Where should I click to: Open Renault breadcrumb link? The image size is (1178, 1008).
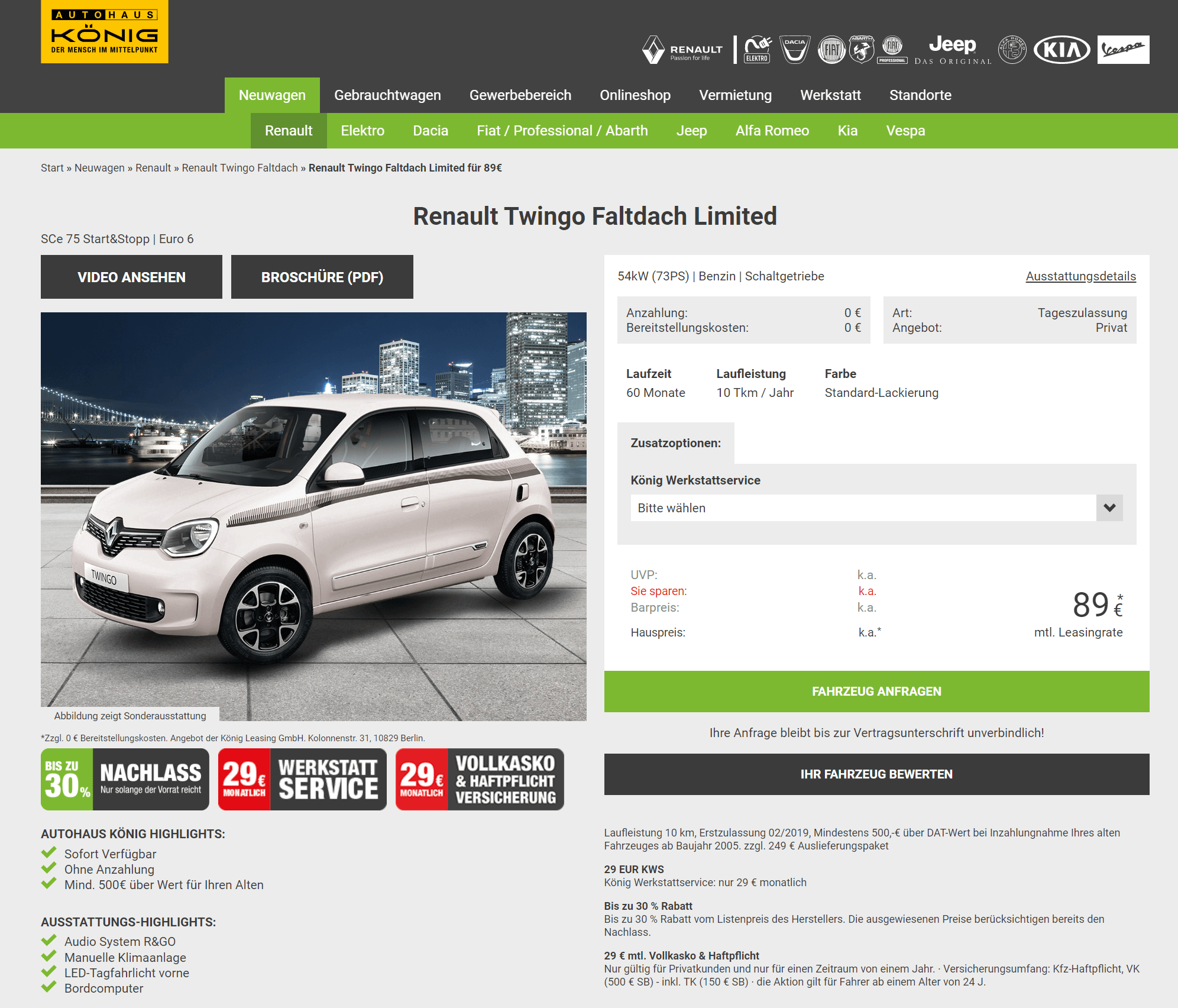(153, 168)
